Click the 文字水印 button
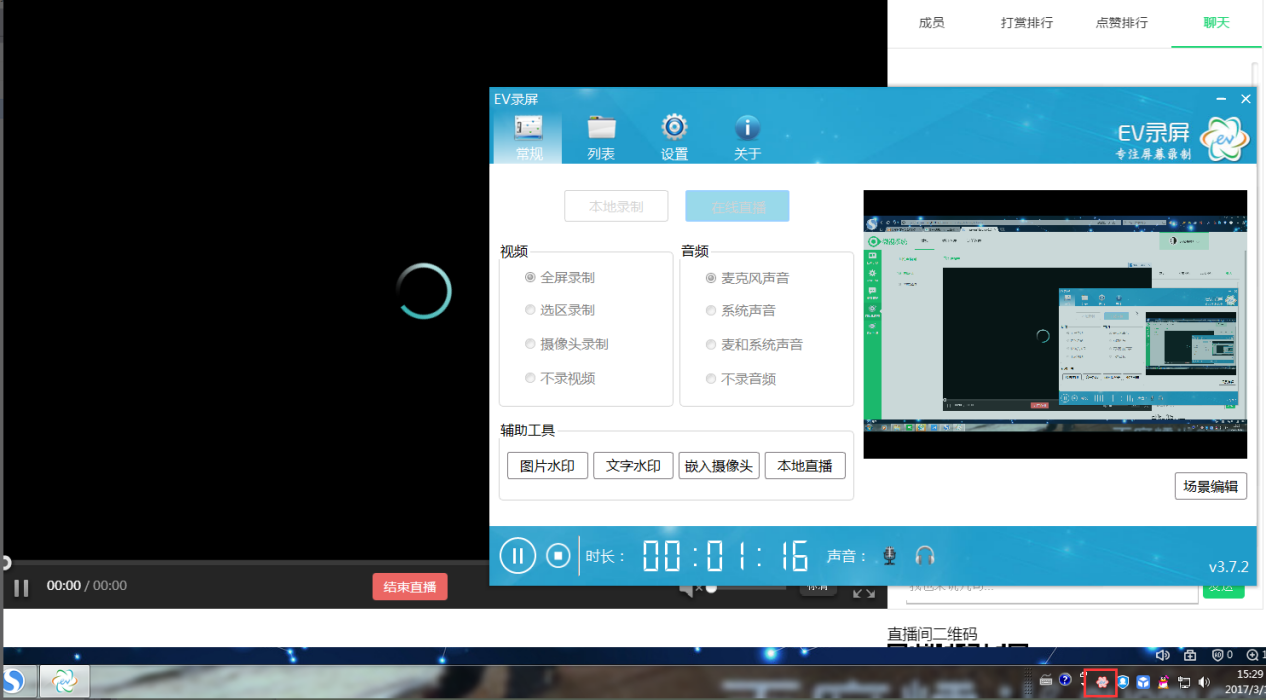 pyautogui.click(x=633, y=466)
